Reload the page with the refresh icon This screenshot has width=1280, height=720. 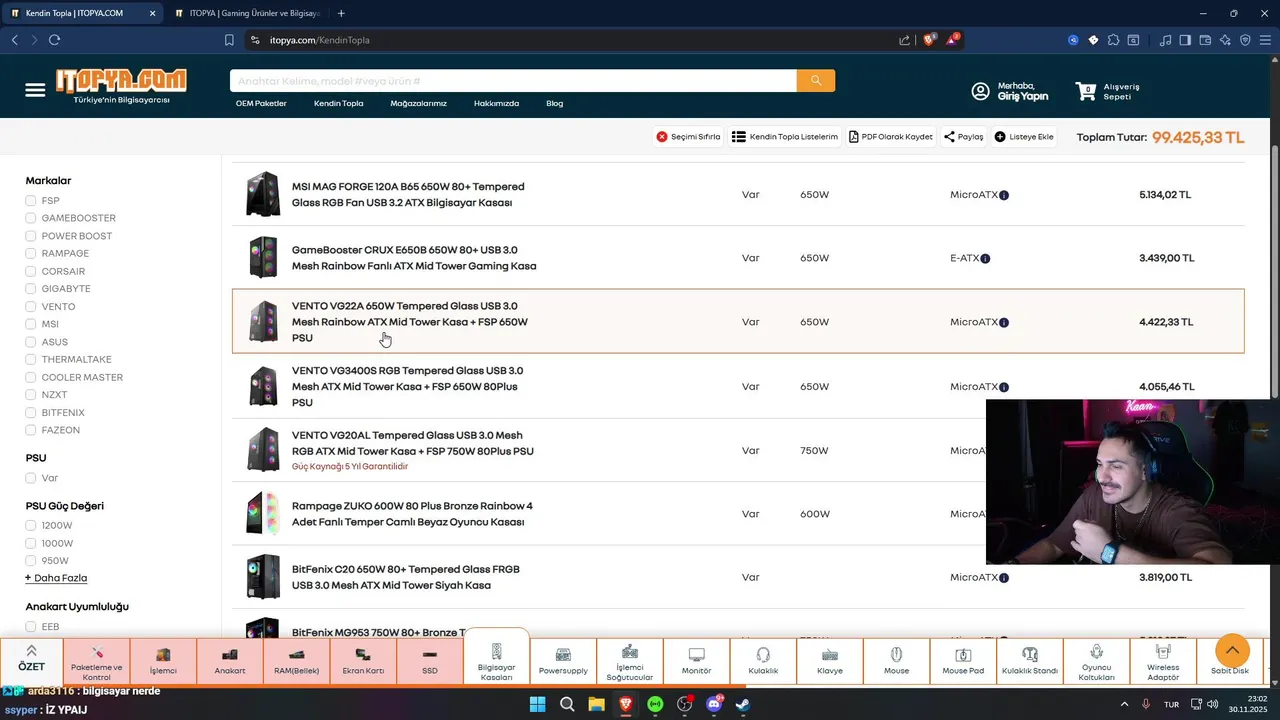54,40
